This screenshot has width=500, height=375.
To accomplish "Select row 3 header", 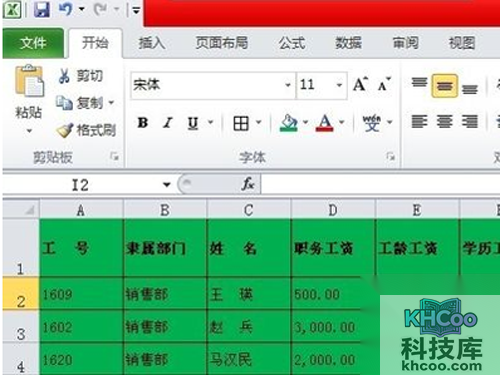I will [x=21, y=326].
